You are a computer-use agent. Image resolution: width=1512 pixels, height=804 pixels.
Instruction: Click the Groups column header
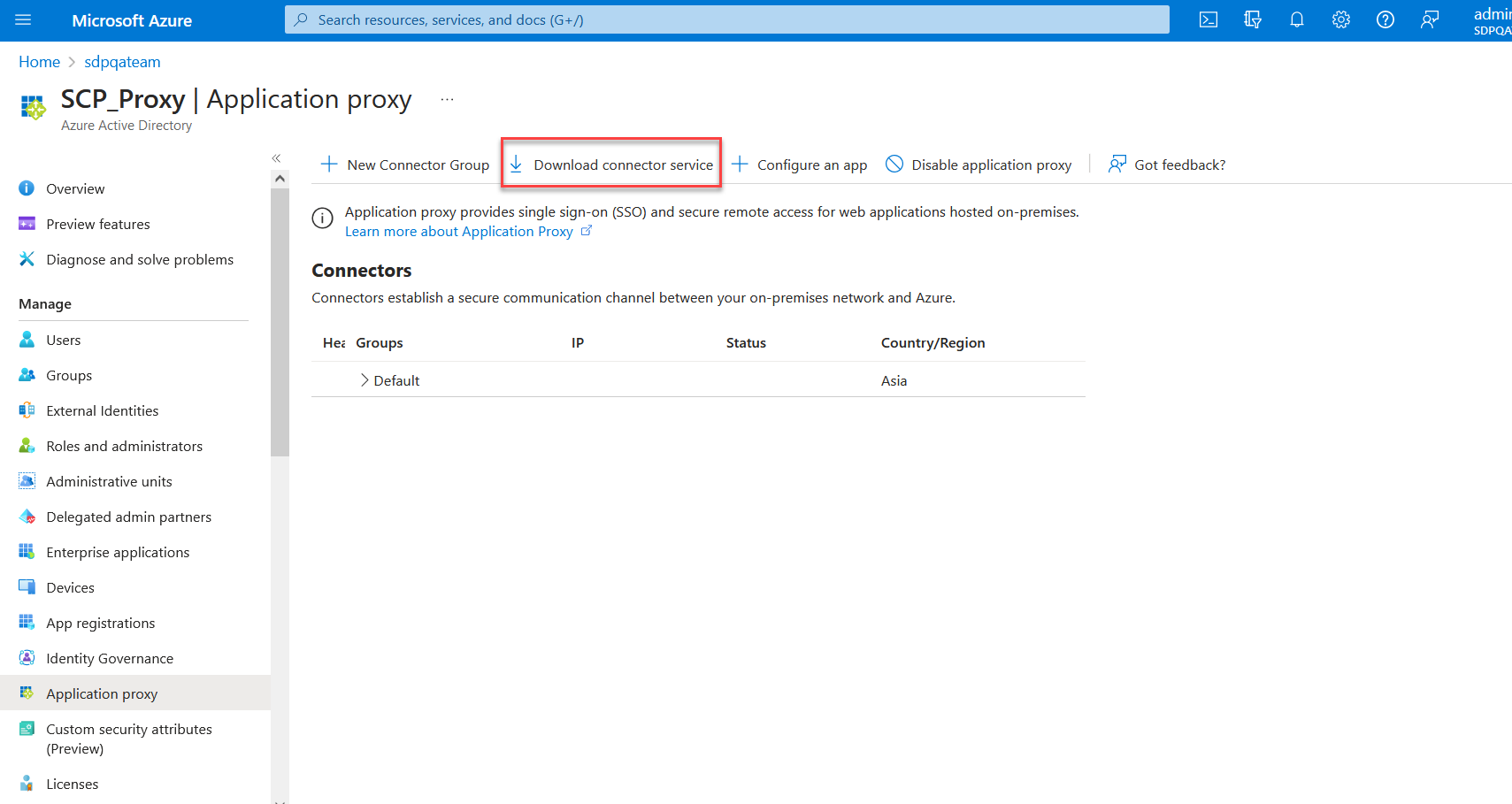point(380,343)
